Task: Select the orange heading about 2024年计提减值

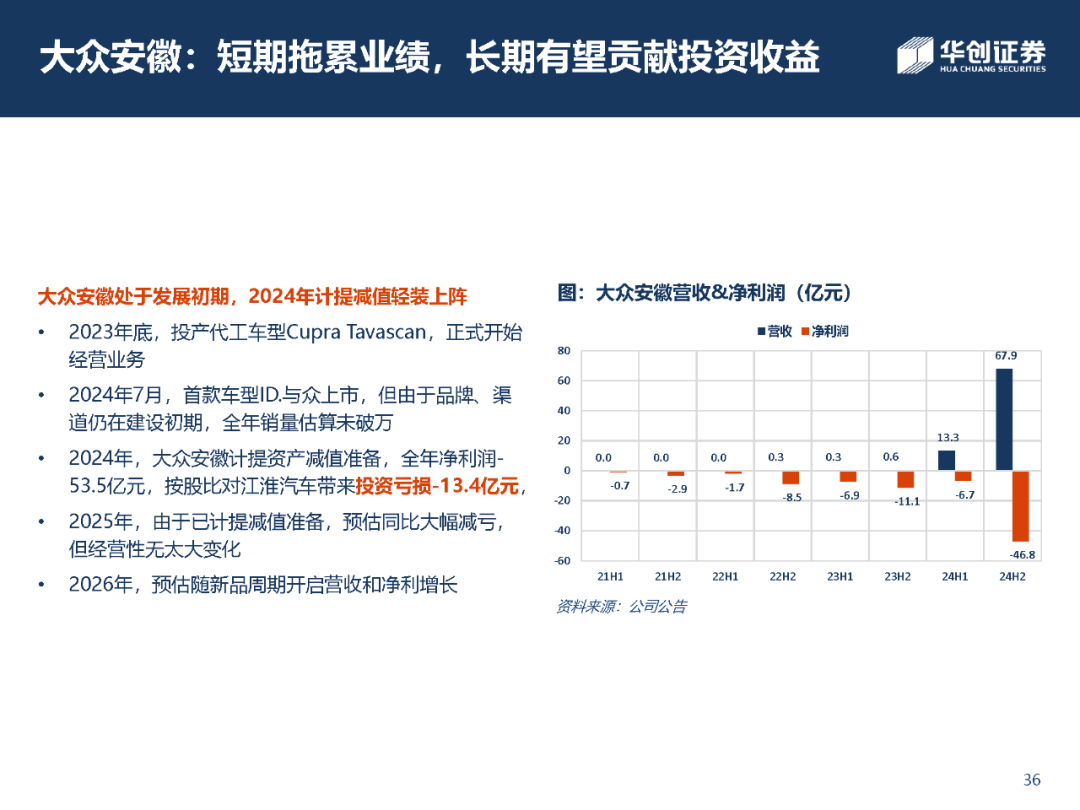Action: pyautogui.click(x=252, y=297)
